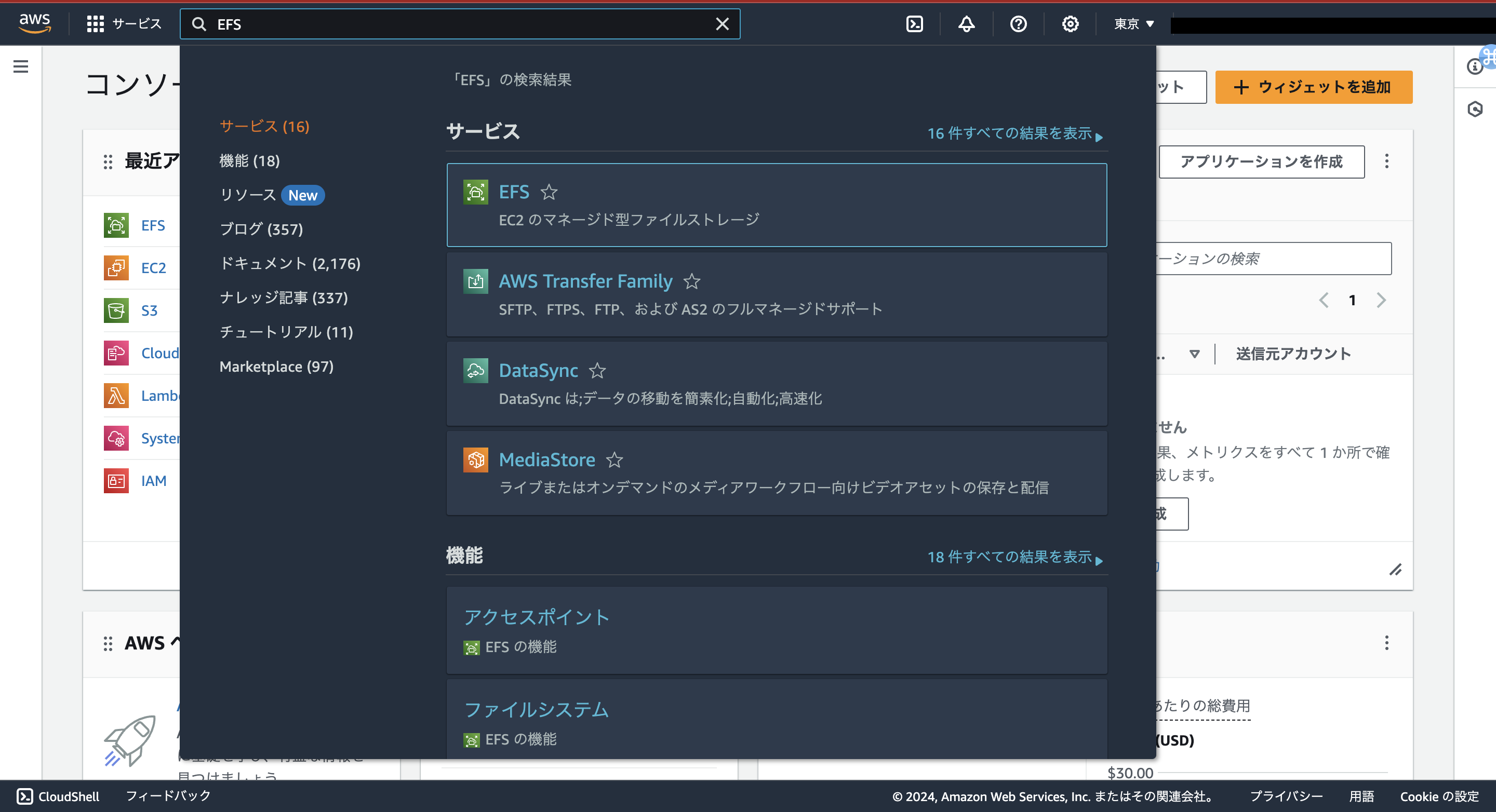Image resolution: width=1496 pixels, height=812 pixels.
Task: Favorite EFS with its star icon
Action: (549, 192)
